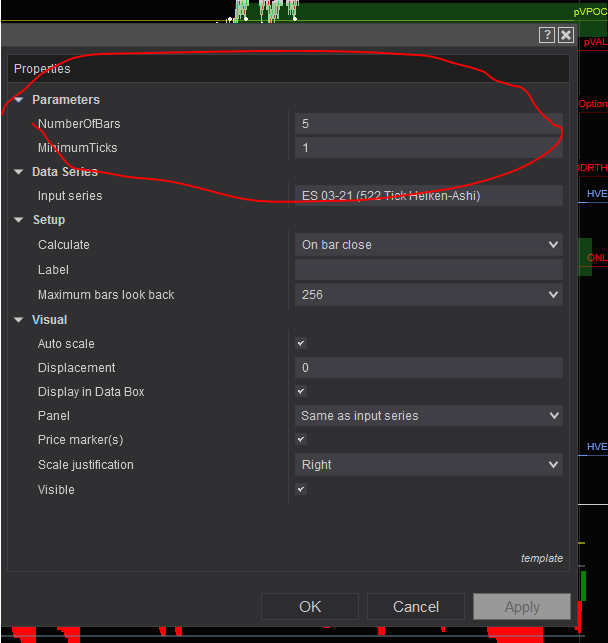
Task: Select the Maximum bars look back label
Action: coord(106,294)
